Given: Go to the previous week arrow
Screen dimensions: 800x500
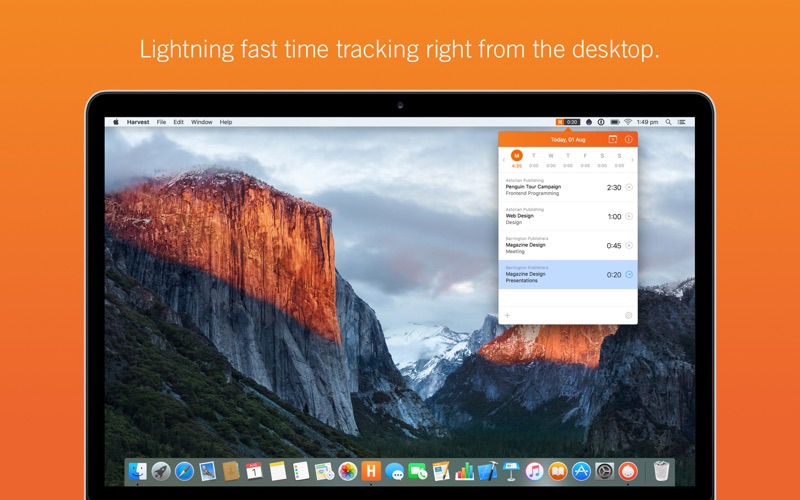Looking at the screenshot, I should coord(504,160).
